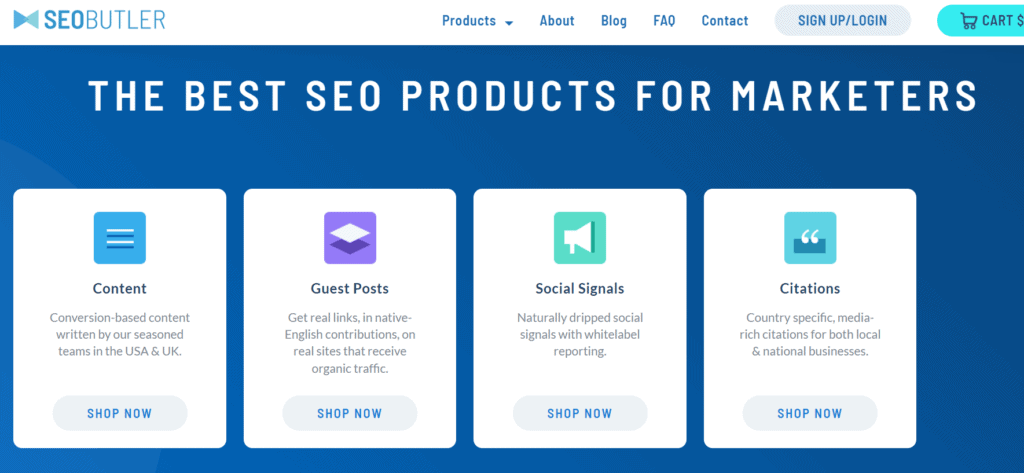Shop now for Social Signals
Screen dimensions: 1024x473
coord(580,413)
